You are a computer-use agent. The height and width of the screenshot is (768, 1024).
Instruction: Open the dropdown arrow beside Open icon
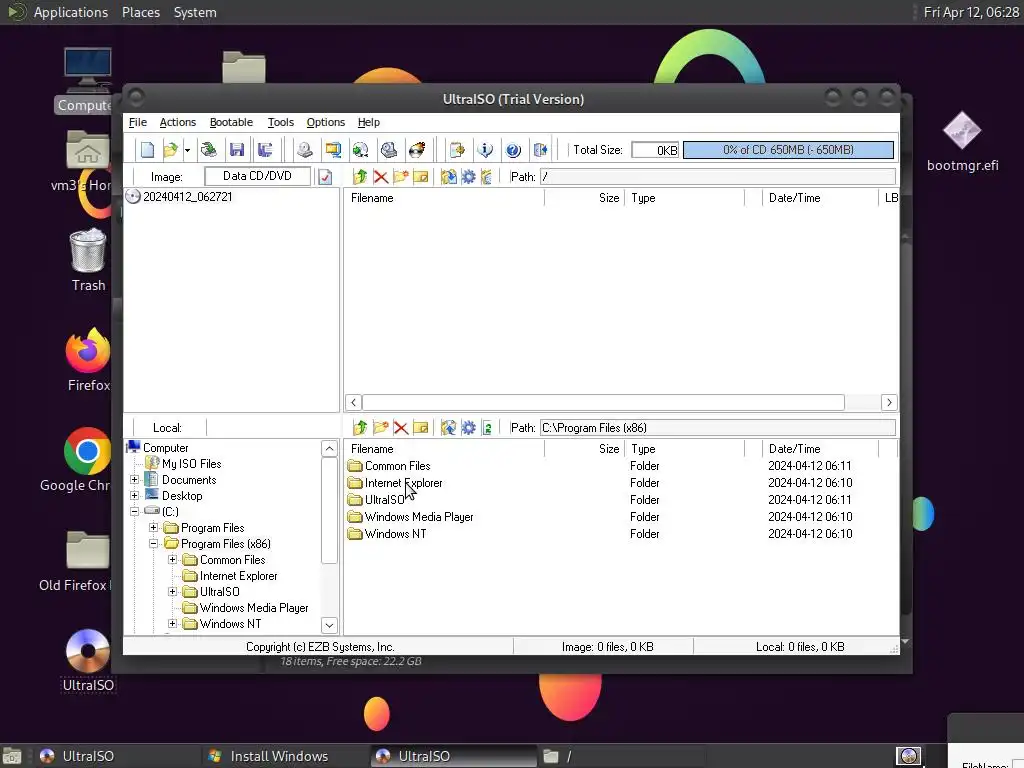tap(187, 150)
